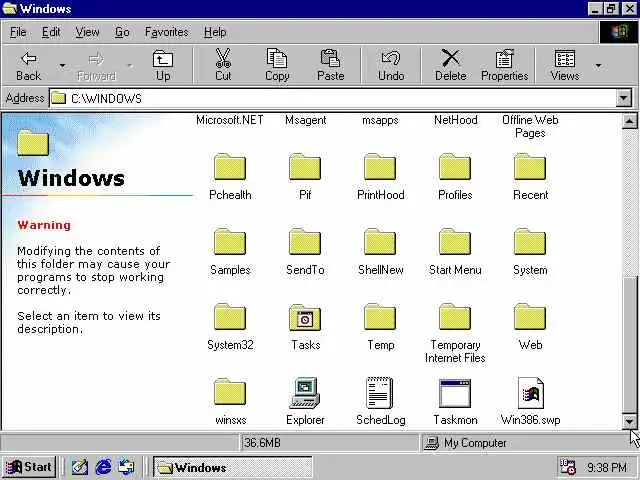The height and width of the screenshot is (480, 640).
Task: Select the Web folder
Action: pos(530,327)
